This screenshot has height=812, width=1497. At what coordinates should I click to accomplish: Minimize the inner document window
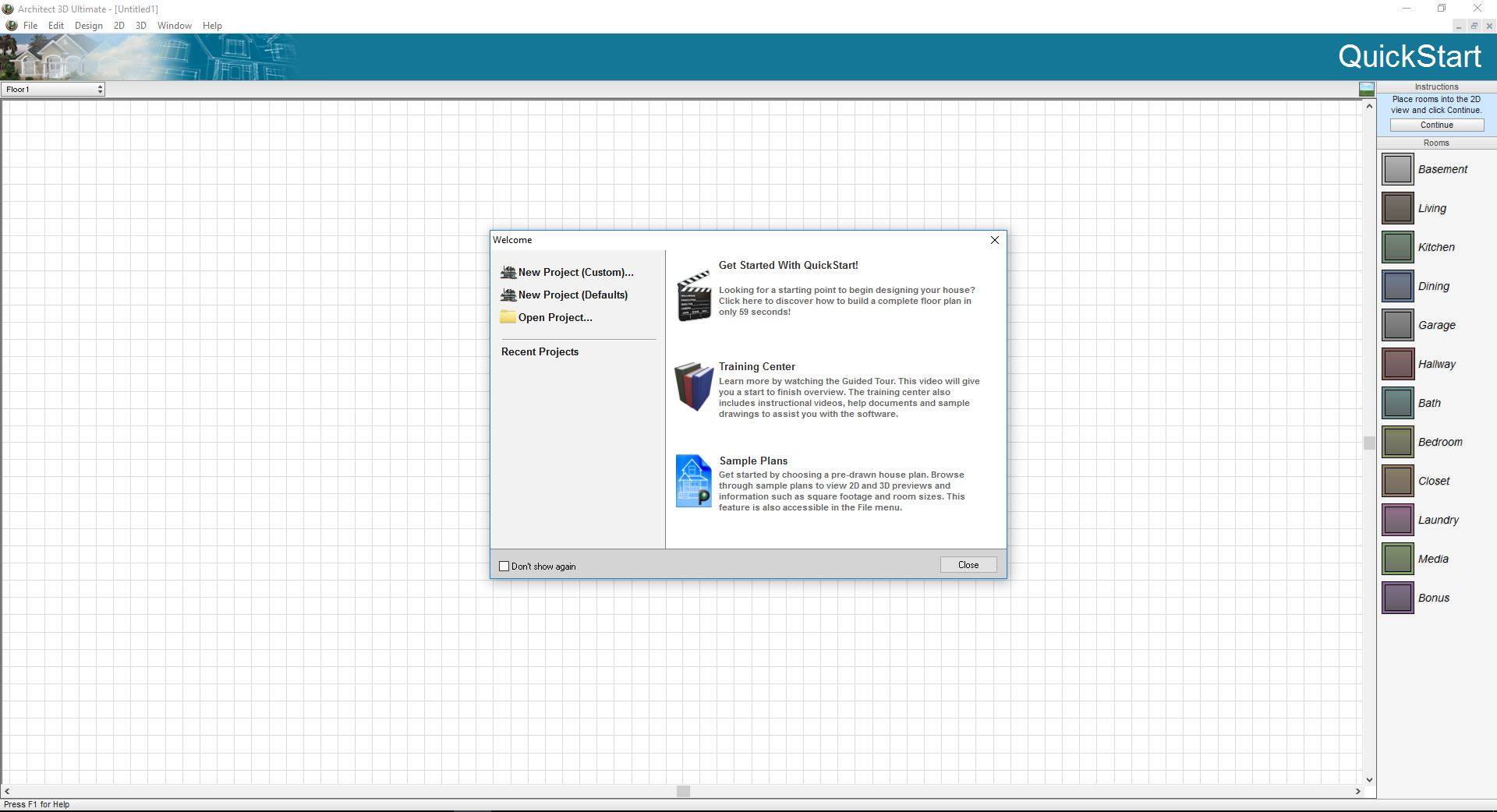(x=1458, y=26)
